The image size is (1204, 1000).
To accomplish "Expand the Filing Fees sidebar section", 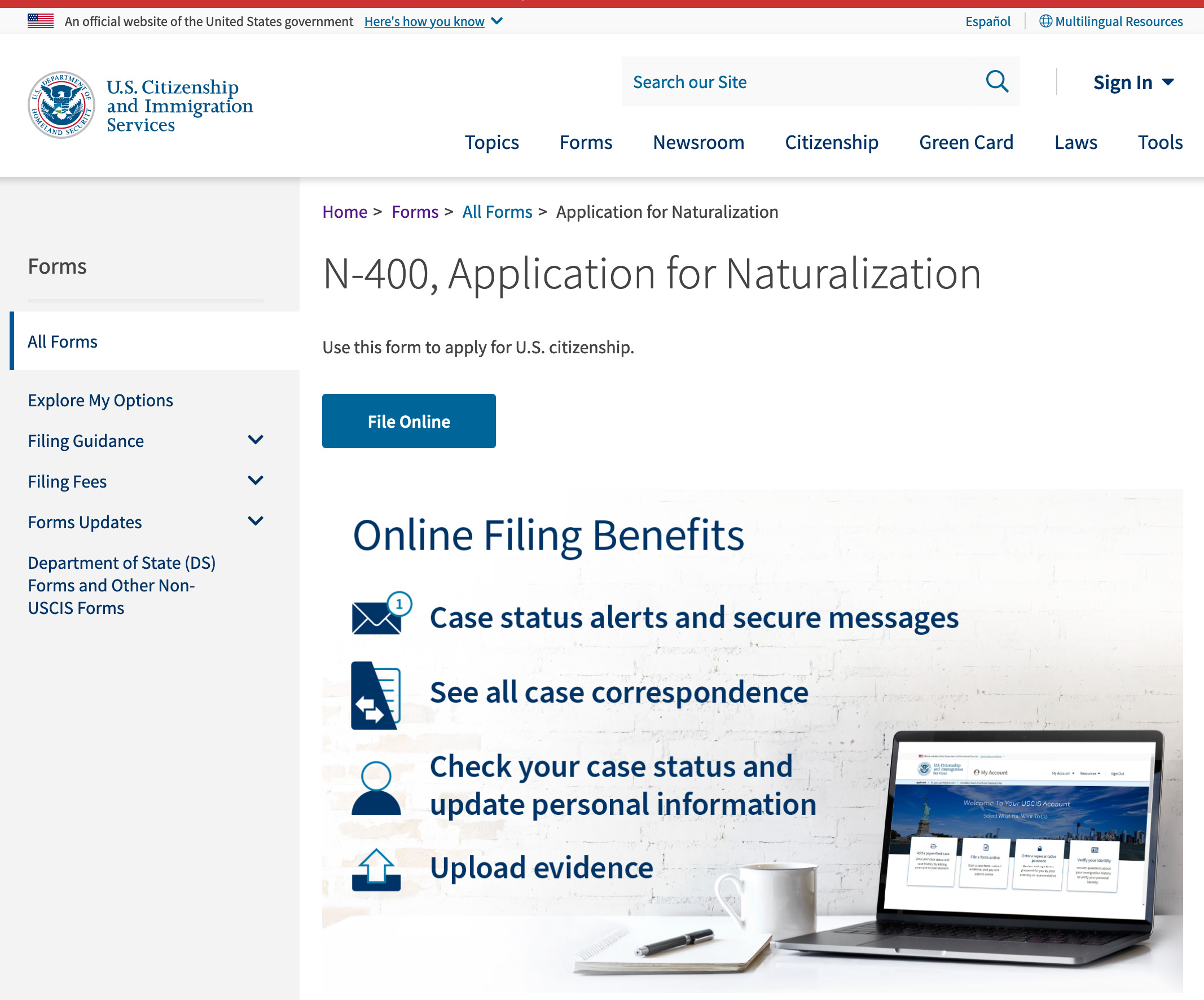I will [255, 480].
